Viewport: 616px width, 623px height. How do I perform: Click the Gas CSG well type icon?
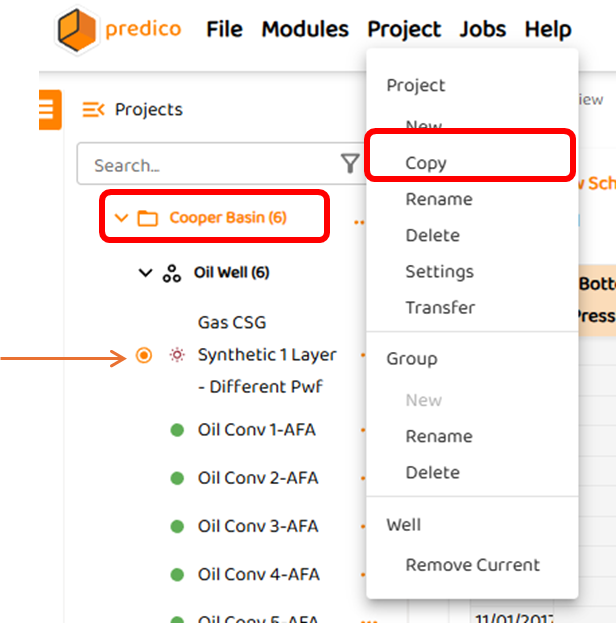178,355
